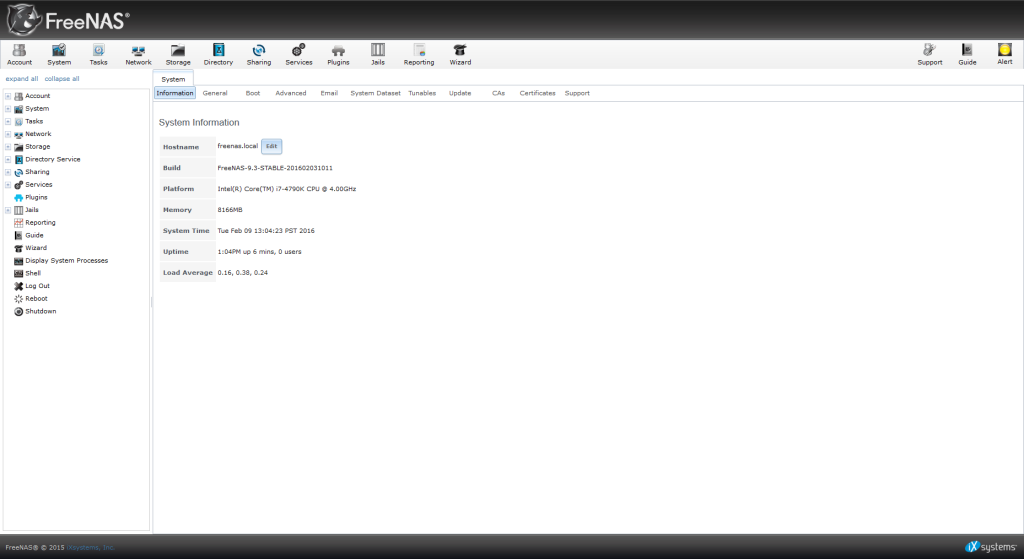
Task: Switch to the Certificates sub-tab
Action: coord(537,93)
